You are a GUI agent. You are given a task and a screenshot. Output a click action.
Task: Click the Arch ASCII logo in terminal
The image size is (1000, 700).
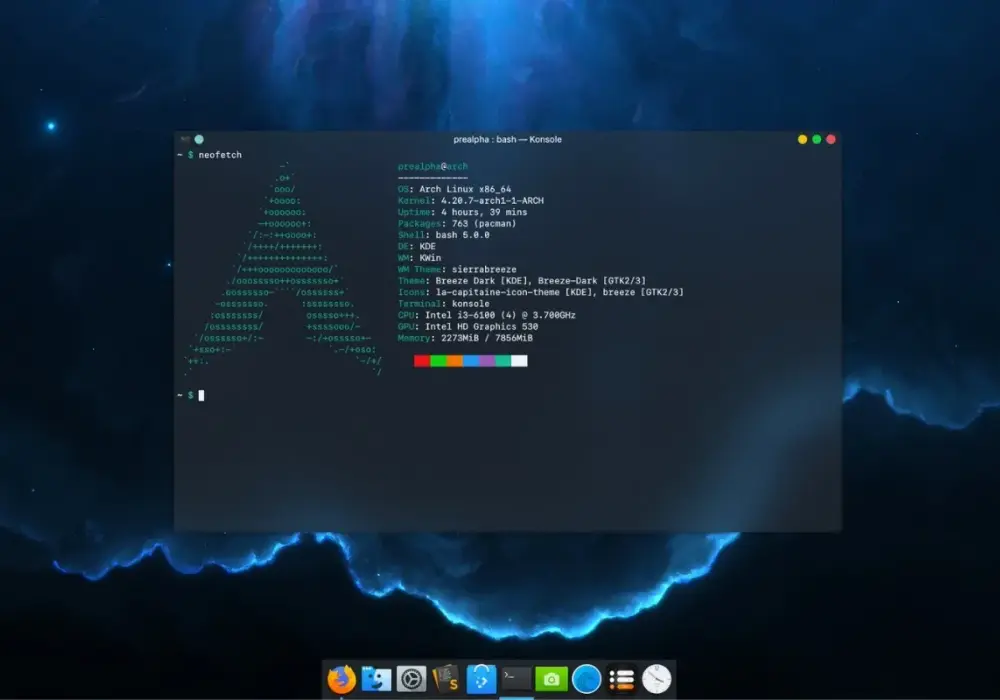pyautogui.click(x=283, y=270)
